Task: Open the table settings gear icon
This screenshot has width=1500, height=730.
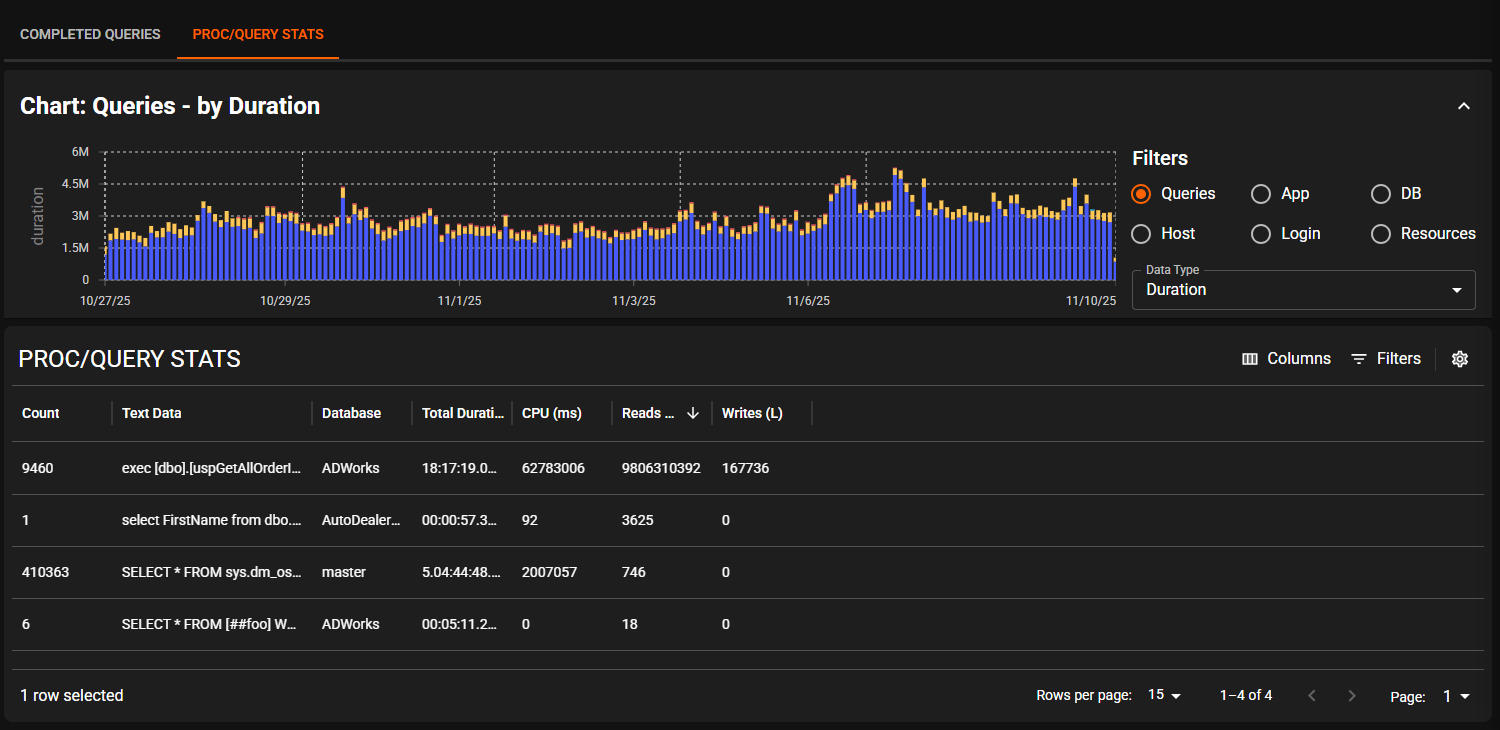Action: pos(1459,359)
